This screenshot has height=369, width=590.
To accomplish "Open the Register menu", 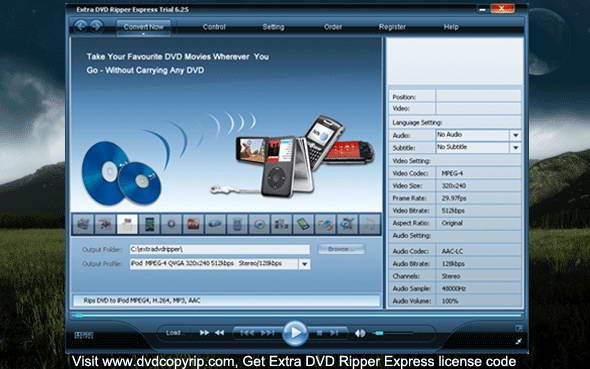I will click(392, 27).
